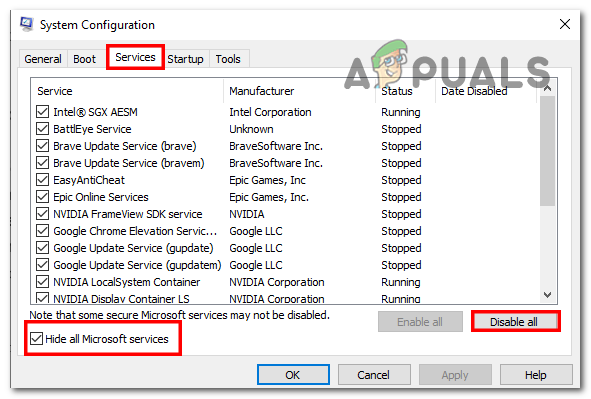Toggle Hide all Microsoft services checkbox
Screen dimensions: 591x399
[37, 339]
